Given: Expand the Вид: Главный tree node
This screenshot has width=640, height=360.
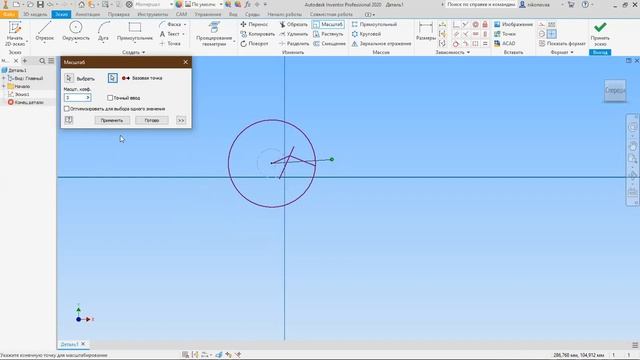Looking at the screenshot, I should (4, 78).
